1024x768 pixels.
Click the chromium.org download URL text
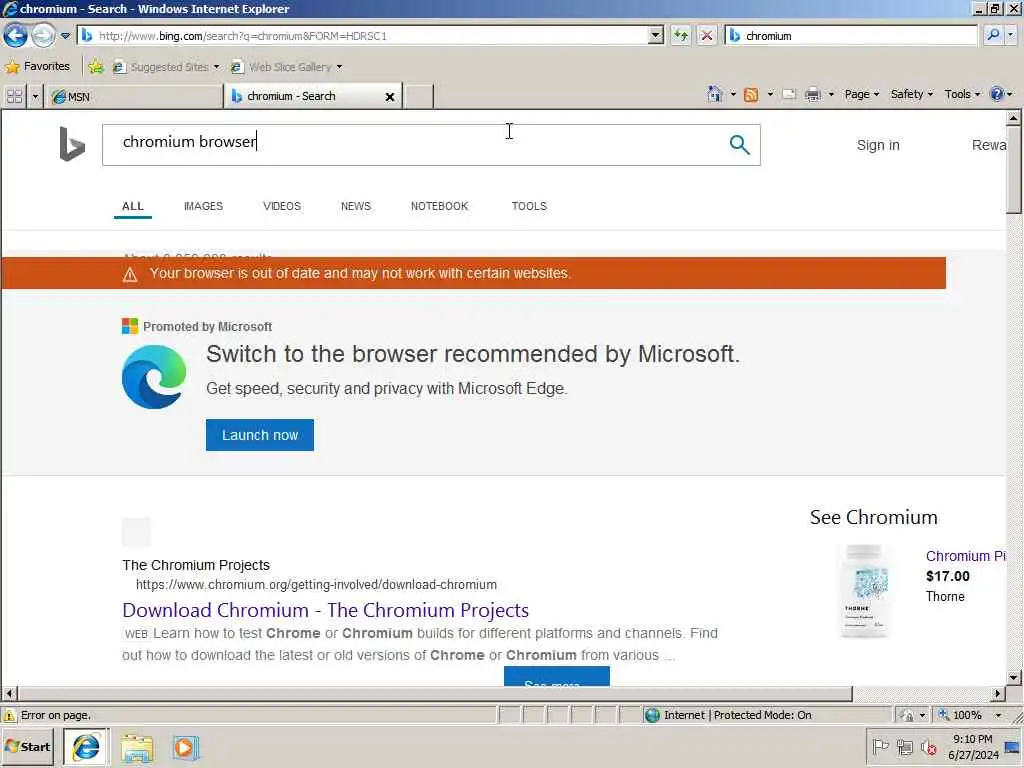[x=316, y=584]
